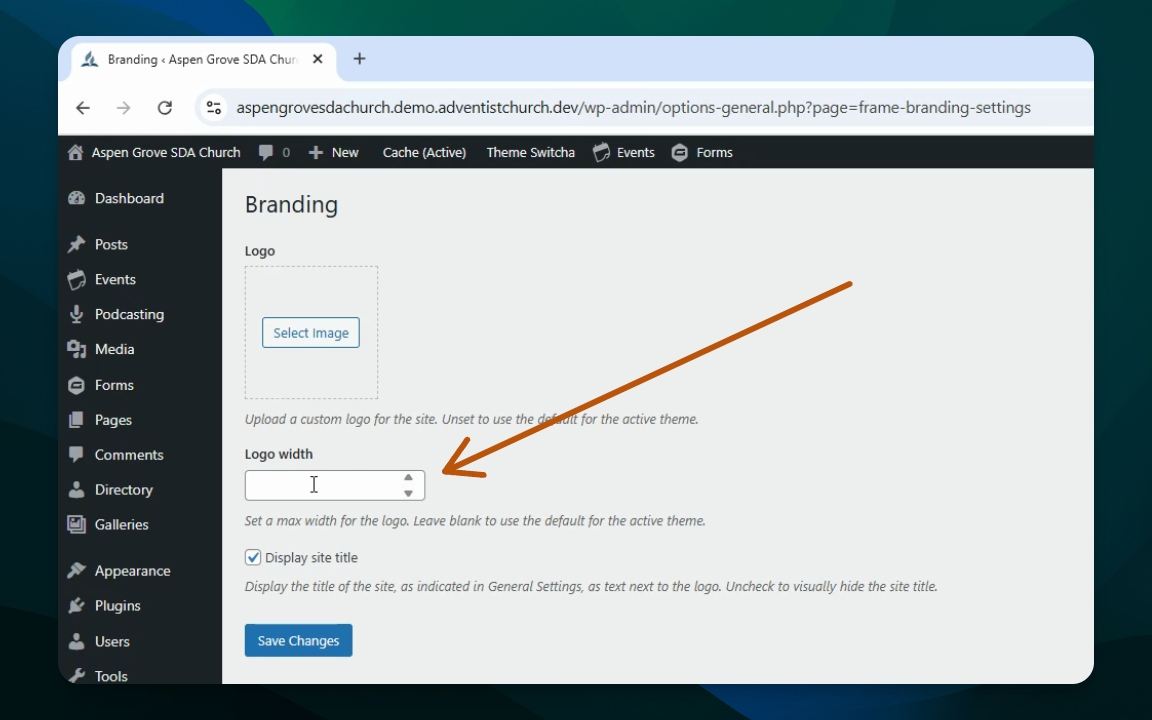The image size is (1152, 720).
Task: Click the Select Image button
Action: coord(311,333)
